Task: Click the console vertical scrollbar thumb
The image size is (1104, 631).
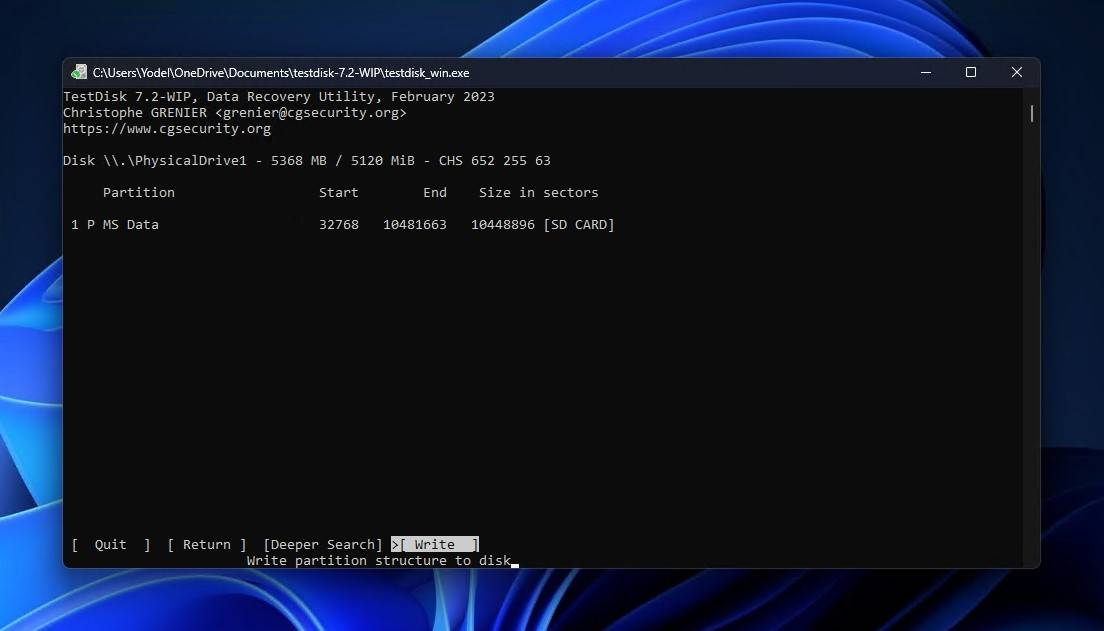Action: [1032, 113]
